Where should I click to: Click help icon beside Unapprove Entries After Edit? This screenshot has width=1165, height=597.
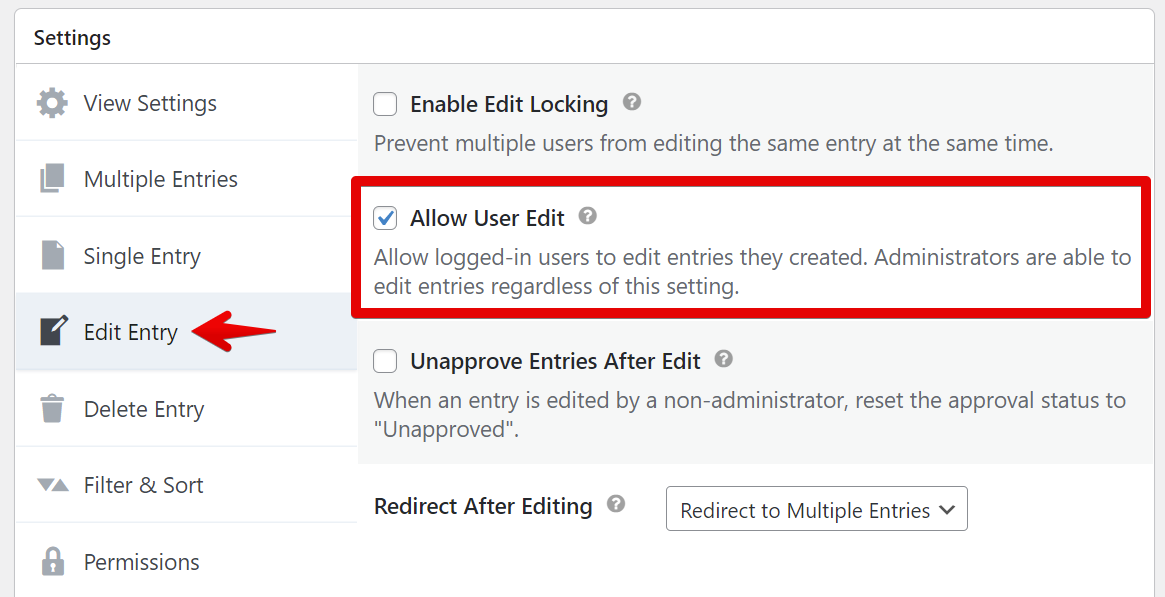click(x=724, y=359)
